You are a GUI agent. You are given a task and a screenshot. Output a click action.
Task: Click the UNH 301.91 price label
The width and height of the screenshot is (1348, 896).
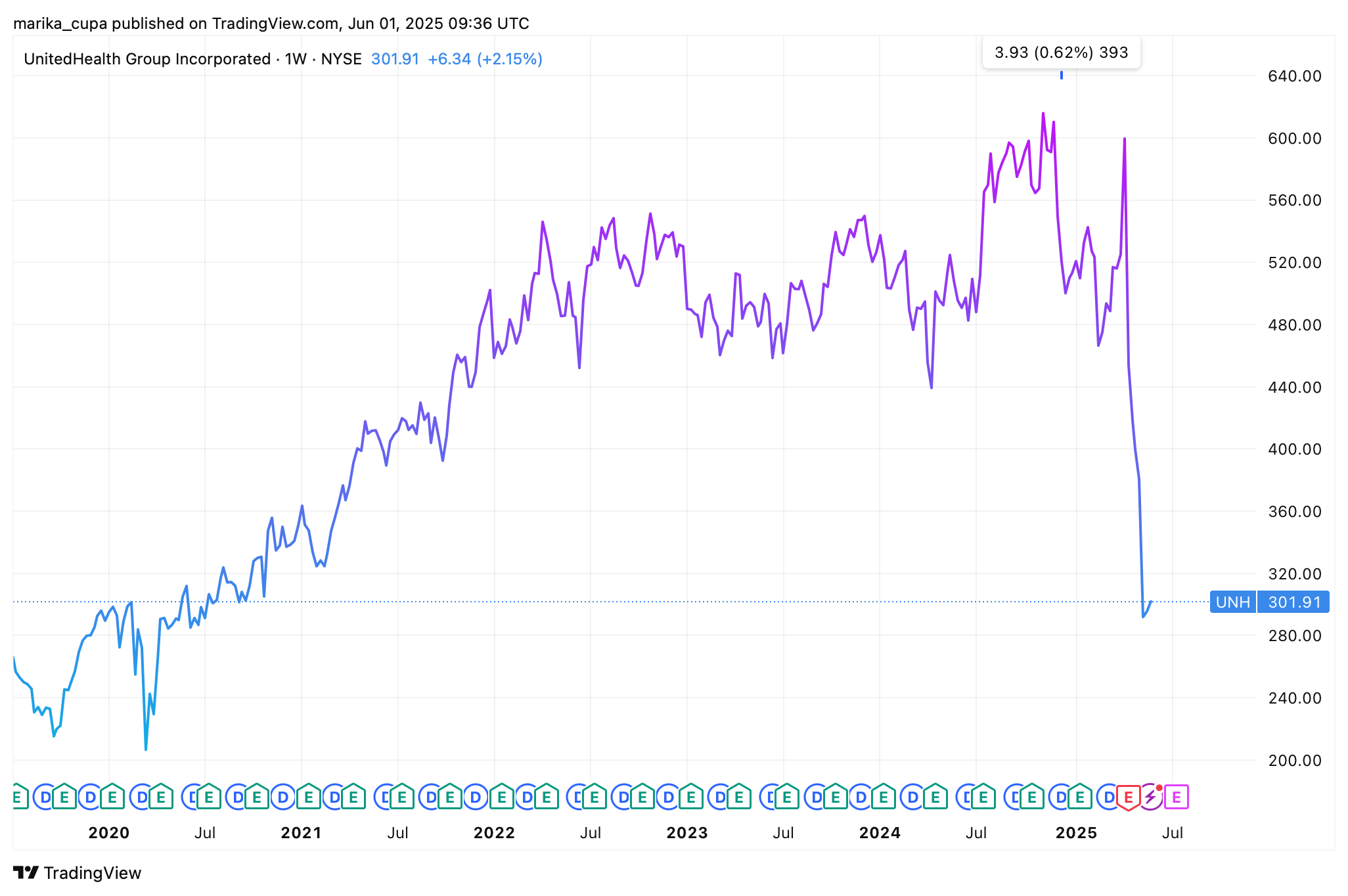point(1269,602)
